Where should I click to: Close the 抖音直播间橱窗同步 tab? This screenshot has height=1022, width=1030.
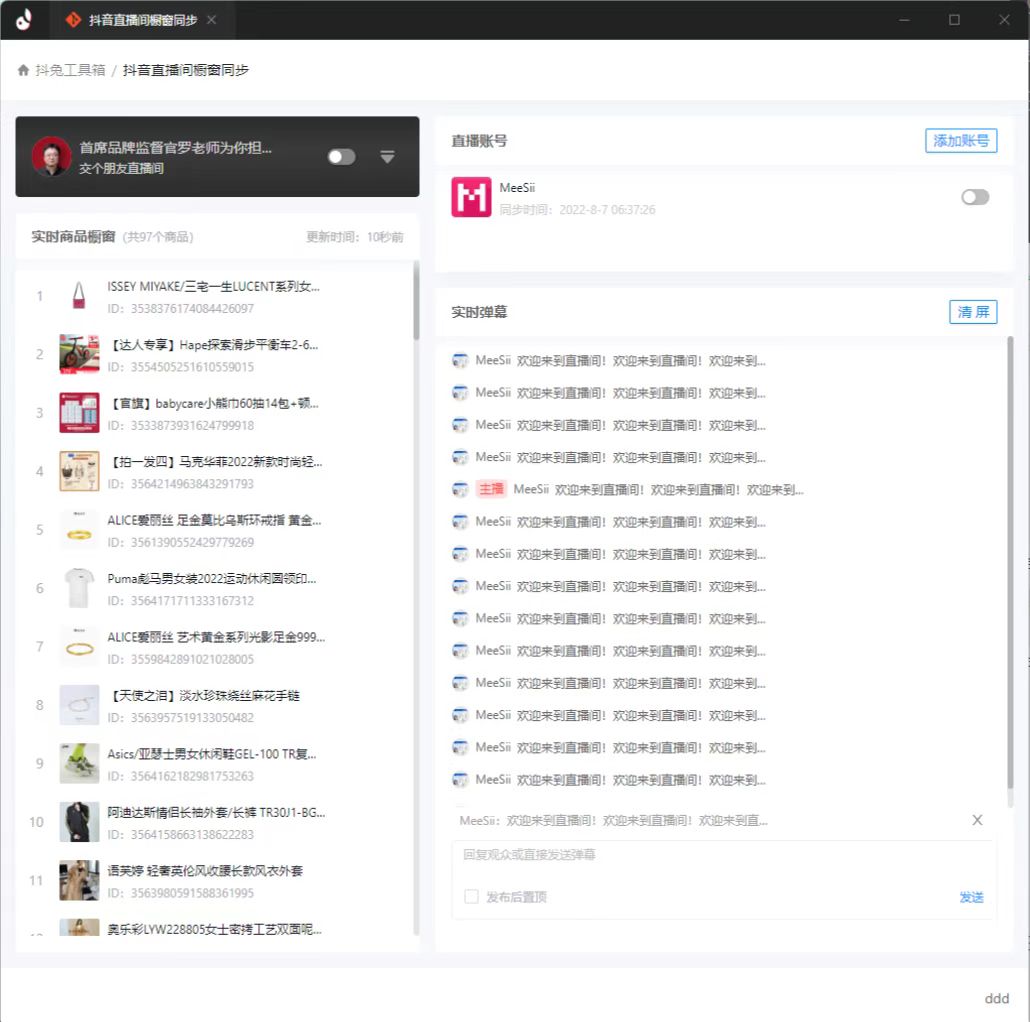tap(212, 20)
